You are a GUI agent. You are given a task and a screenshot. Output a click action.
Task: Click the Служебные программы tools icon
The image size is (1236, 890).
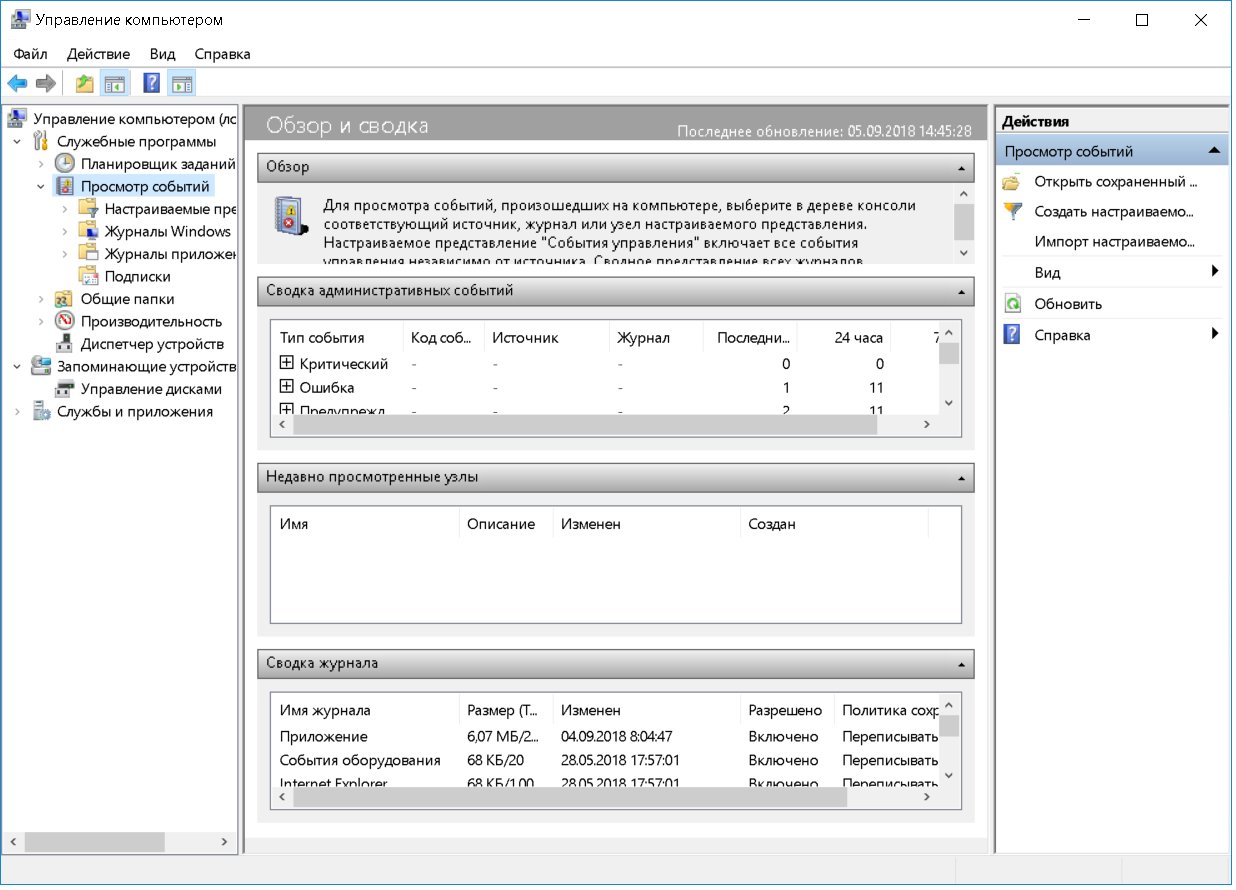pos(41,141)
